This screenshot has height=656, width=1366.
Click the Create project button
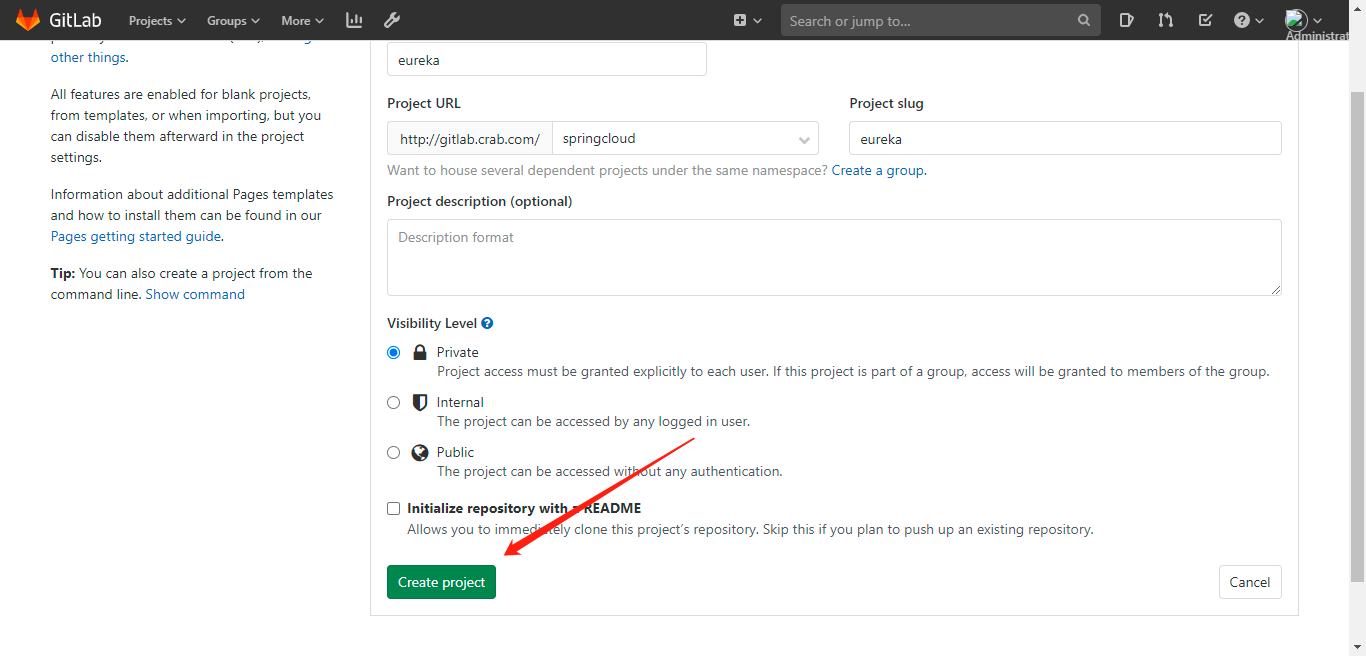coord(441,582)
